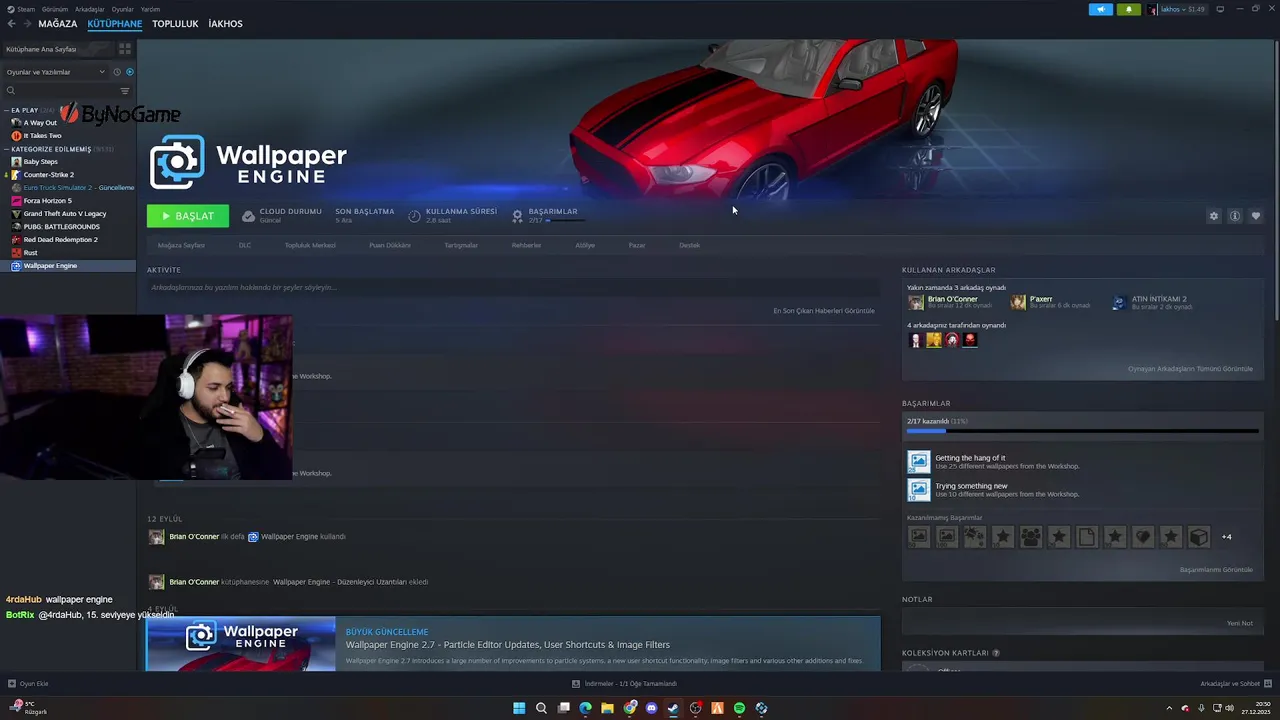Screen dimensions: 1280x720
Task: Open the Pazar link
Action: pos(637,245)
